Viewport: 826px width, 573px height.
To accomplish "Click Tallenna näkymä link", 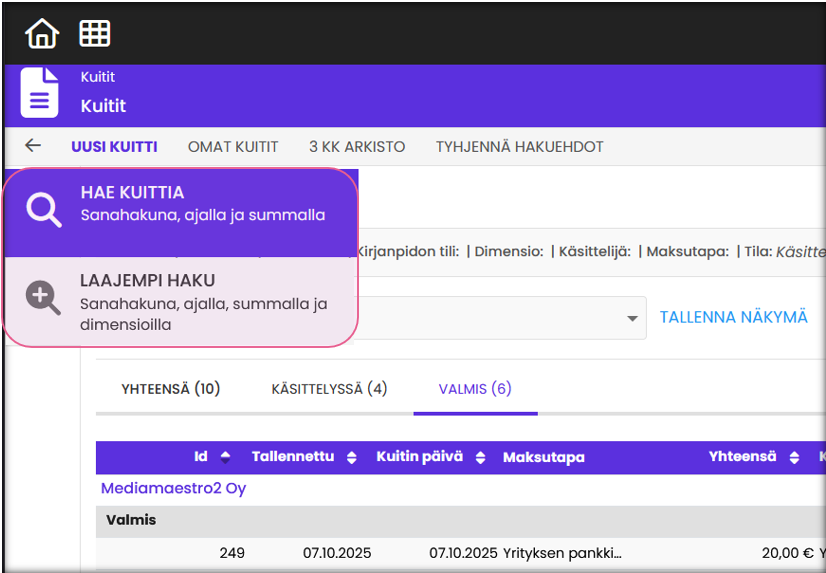I will coord(733,317).
